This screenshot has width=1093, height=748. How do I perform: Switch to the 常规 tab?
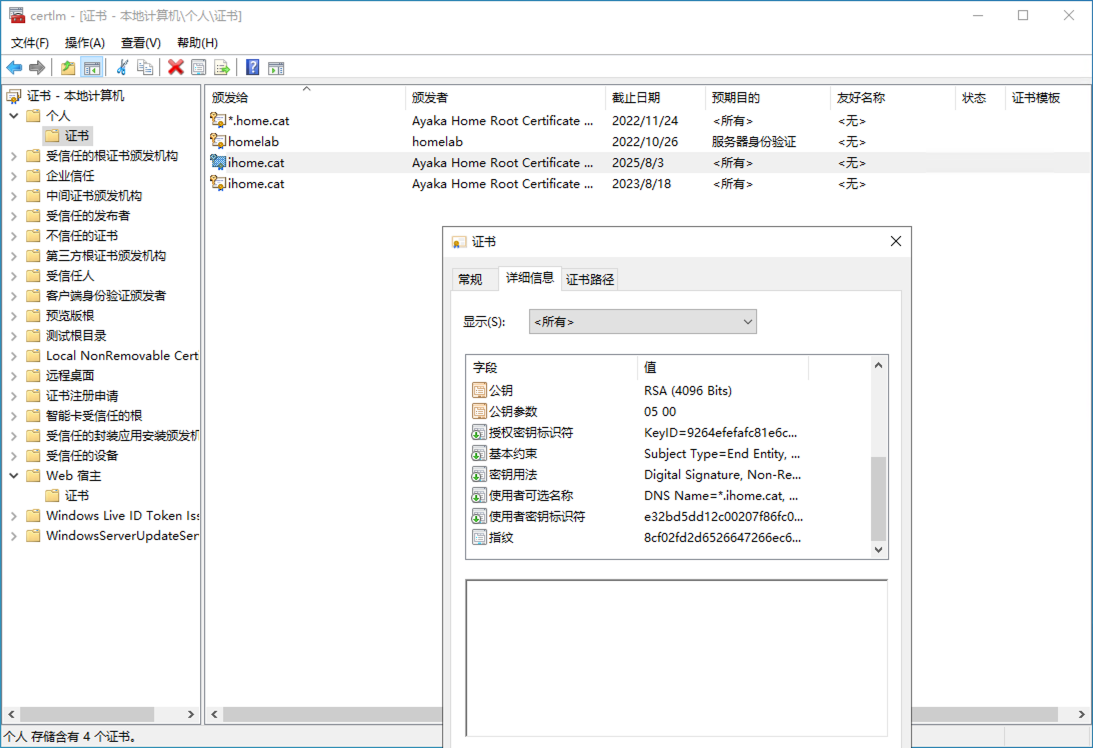(x=470, y=279)
